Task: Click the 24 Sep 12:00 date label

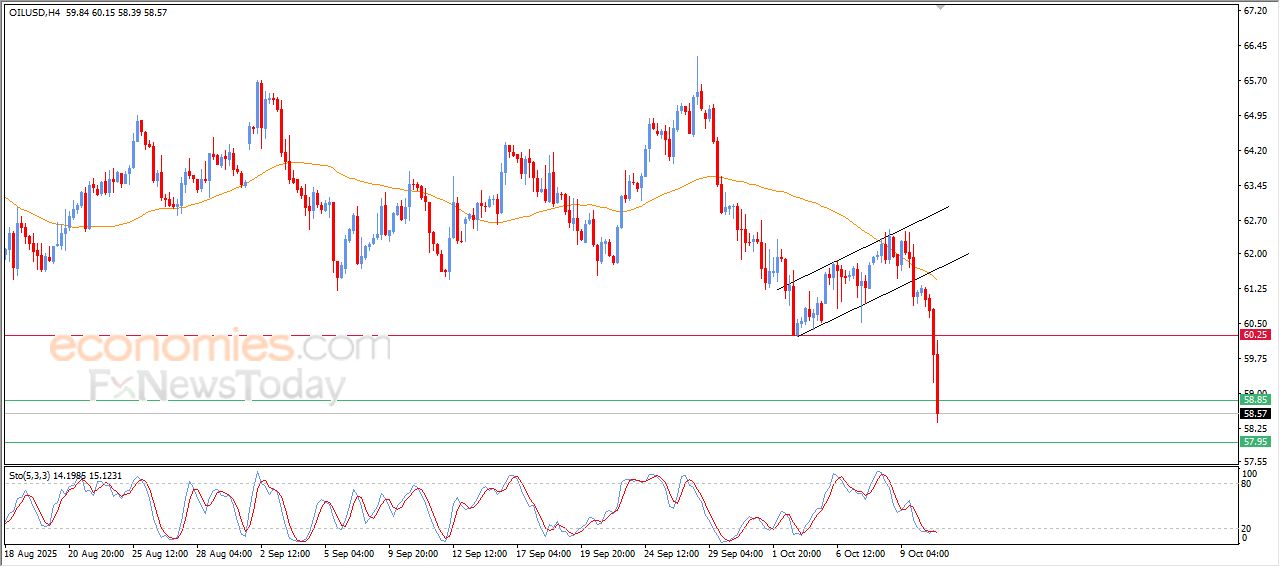Action: (x=671, y=552)
